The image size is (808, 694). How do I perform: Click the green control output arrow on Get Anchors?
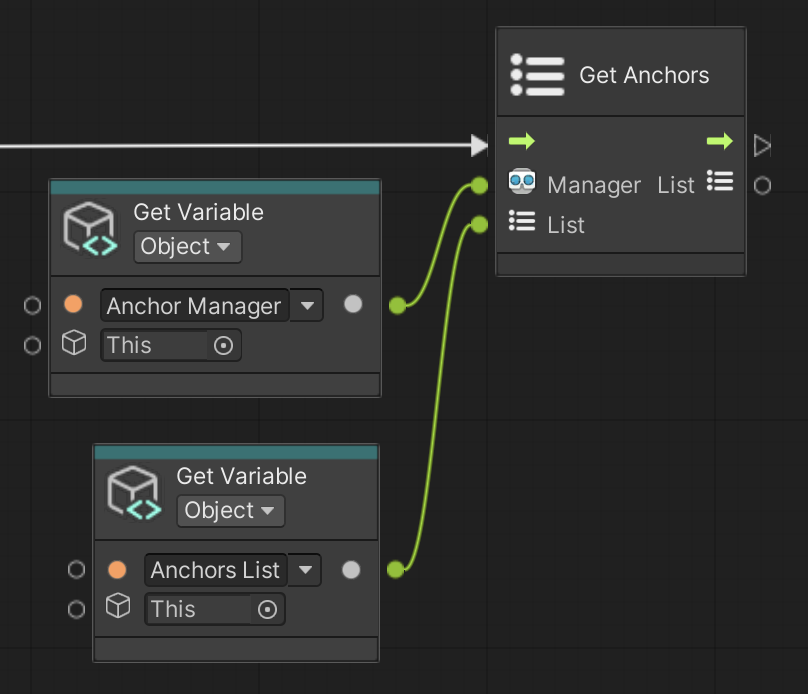[x=719, y=142]
